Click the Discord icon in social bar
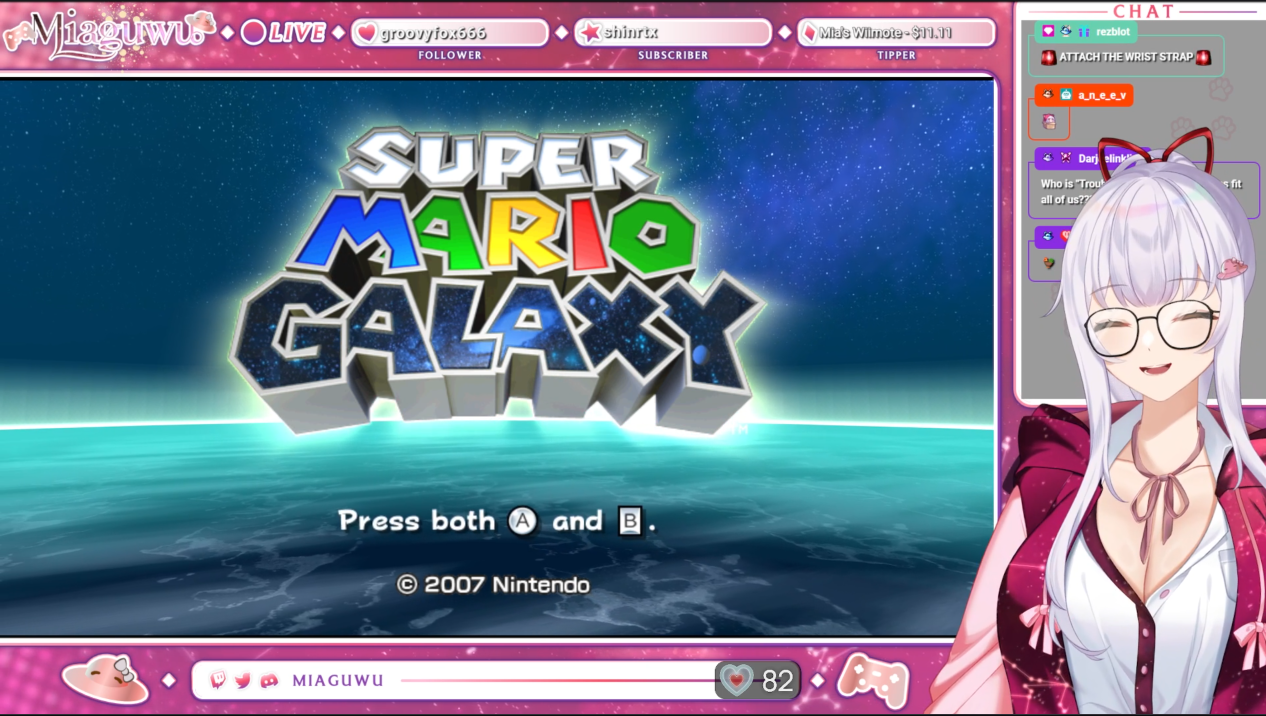1266x716 pixels. click(x=268, y=681)
